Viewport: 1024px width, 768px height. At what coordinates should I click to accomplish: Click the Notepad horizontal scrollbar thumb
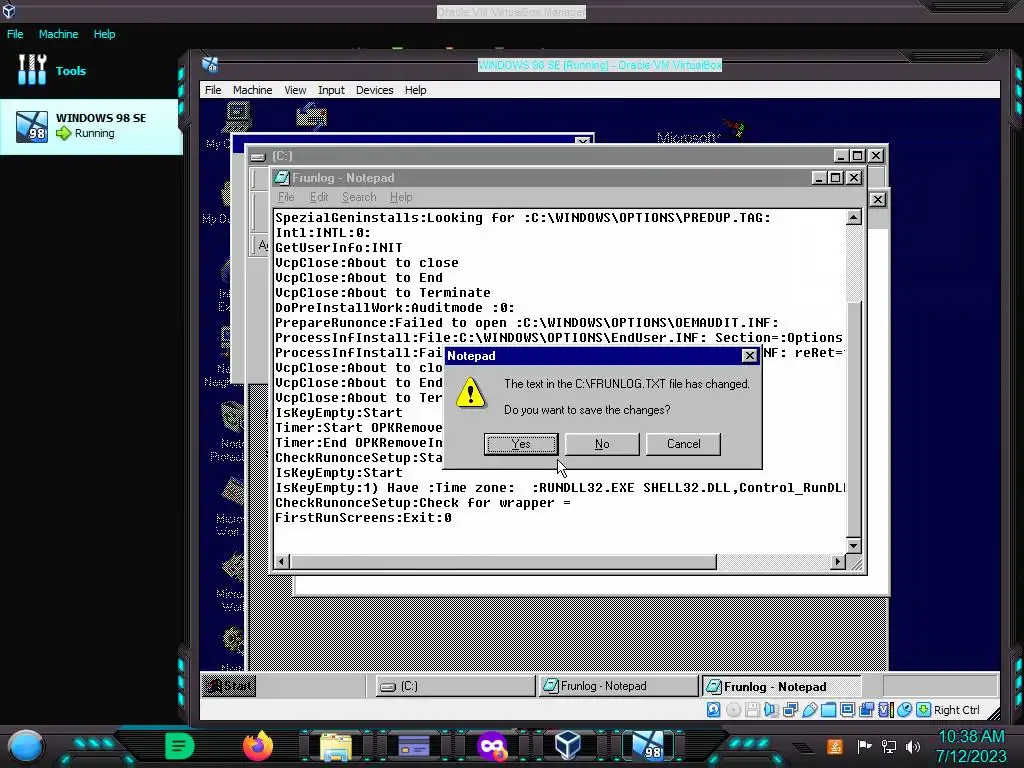click(x=504, y=562)
